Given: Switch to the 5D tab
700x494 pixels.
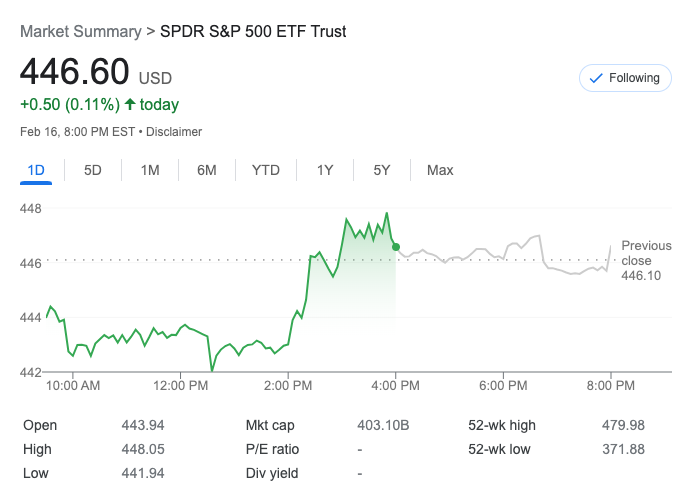Looking at the screenshot, I should point(93,170).
